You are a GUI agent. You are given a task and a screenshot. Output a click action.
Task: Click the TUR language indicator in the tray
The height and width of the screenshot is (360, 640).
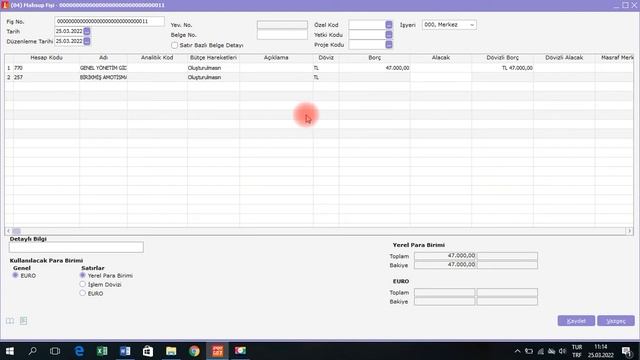click(x=577, y=347)
